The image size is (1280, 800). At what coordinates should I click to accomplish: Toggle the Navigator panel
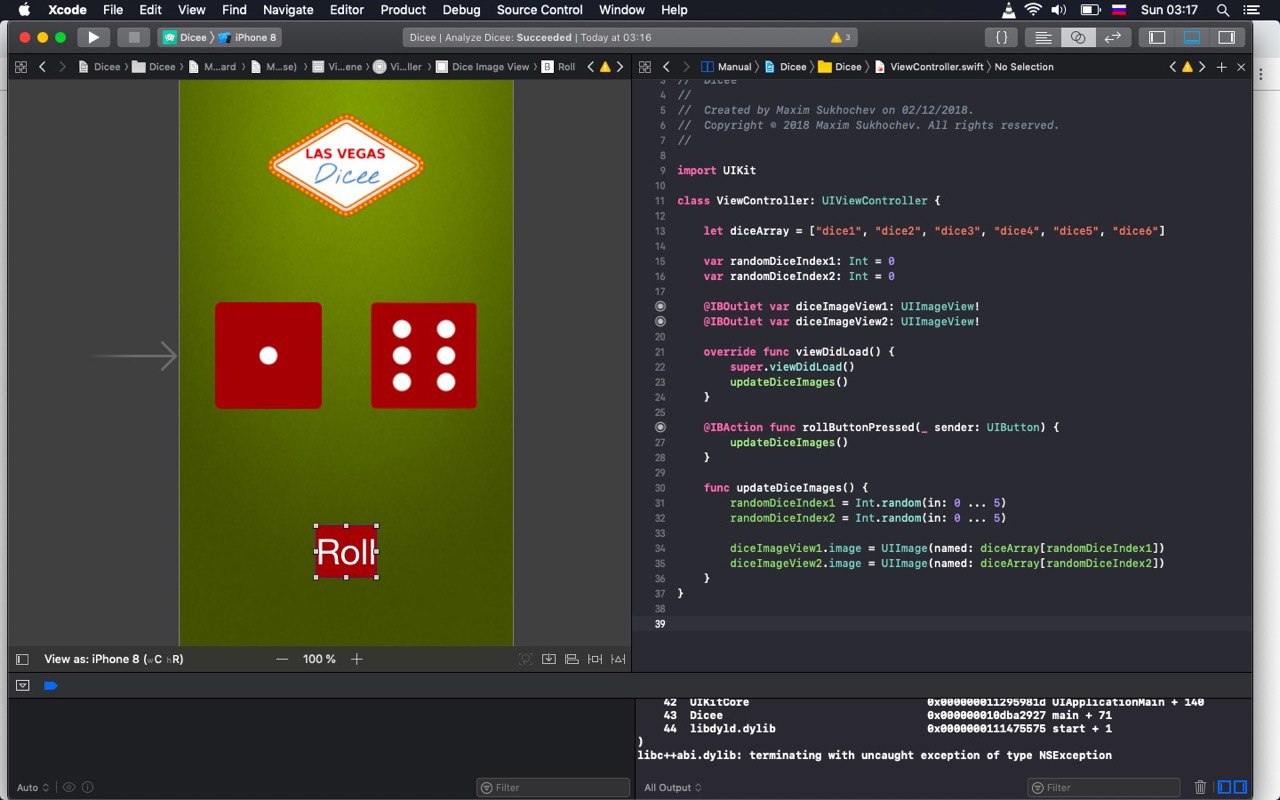point(1157,37)
